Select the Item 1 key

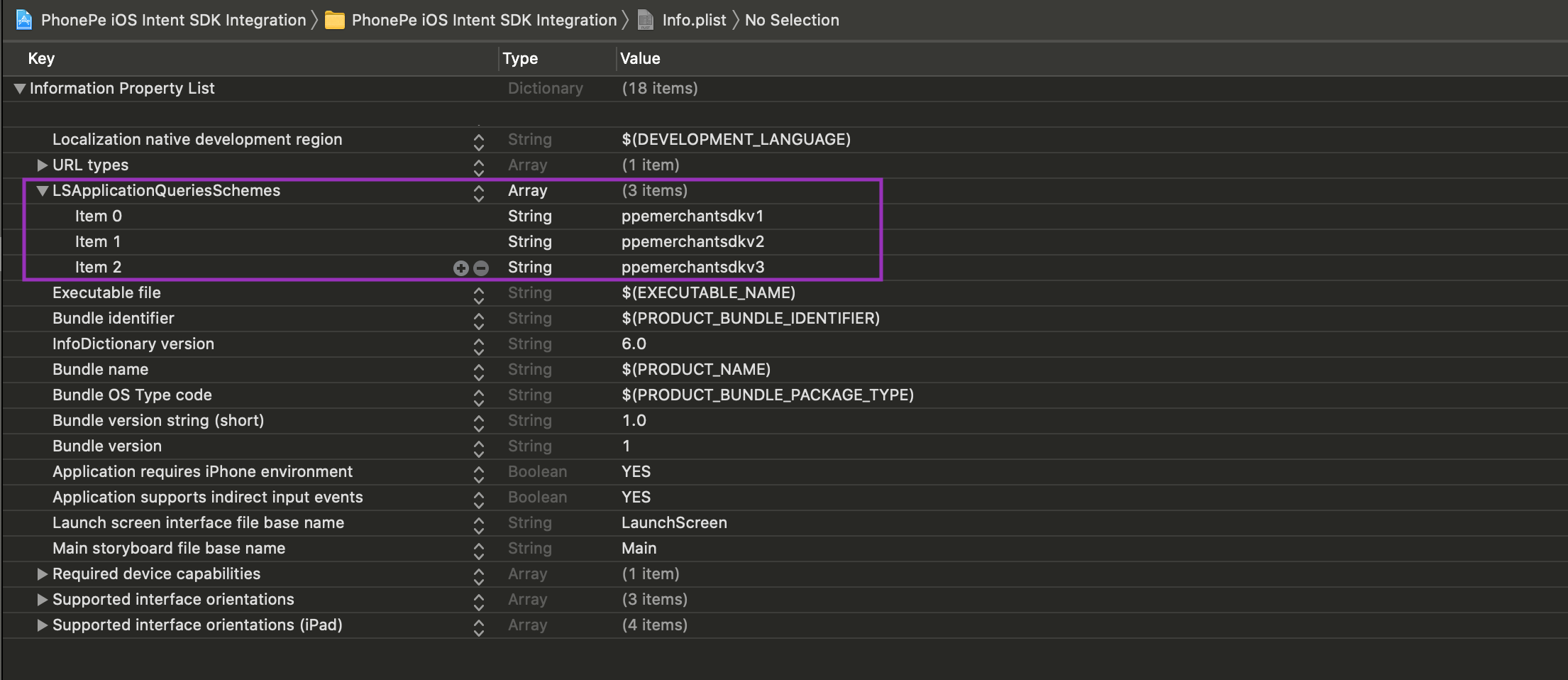[98, 241]
